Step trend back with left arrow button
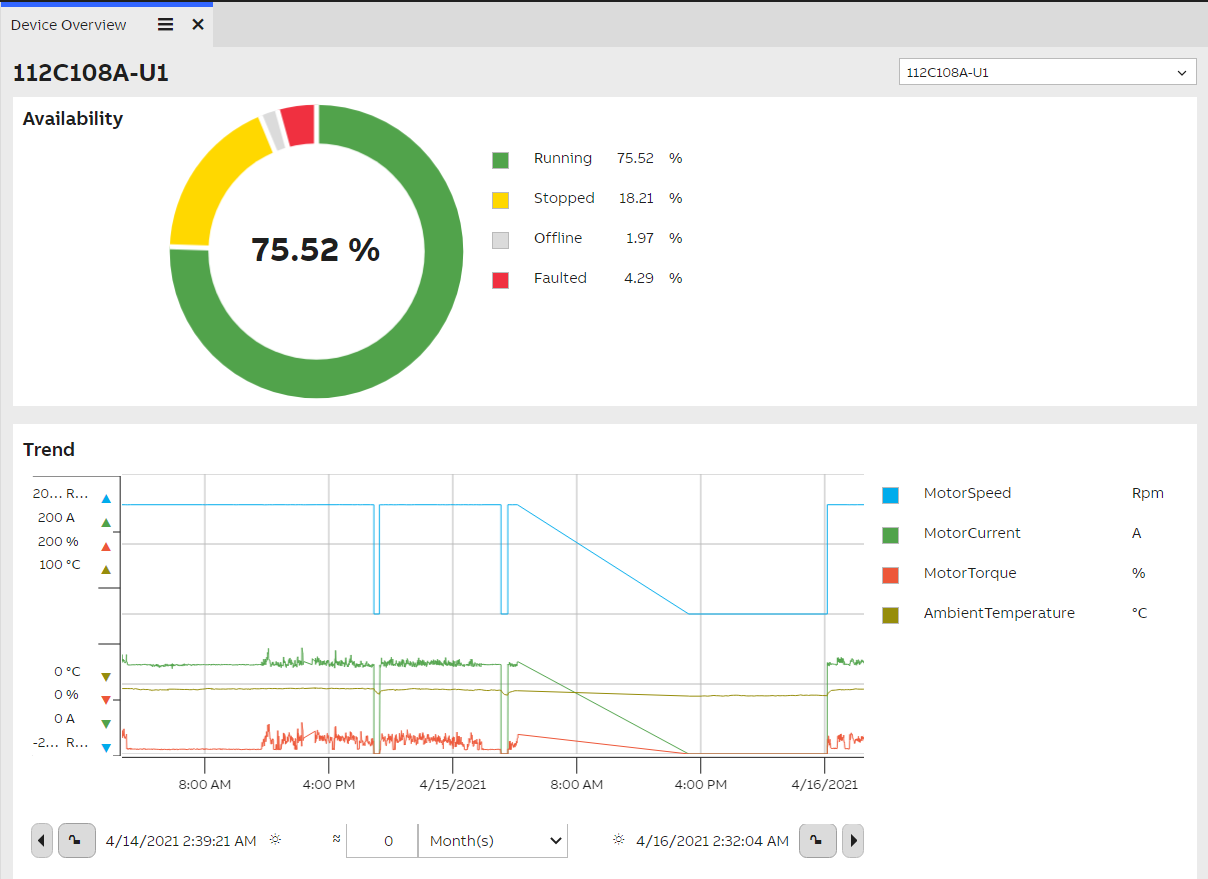Viewport: 1208px width, 879px height. [42, 841]
